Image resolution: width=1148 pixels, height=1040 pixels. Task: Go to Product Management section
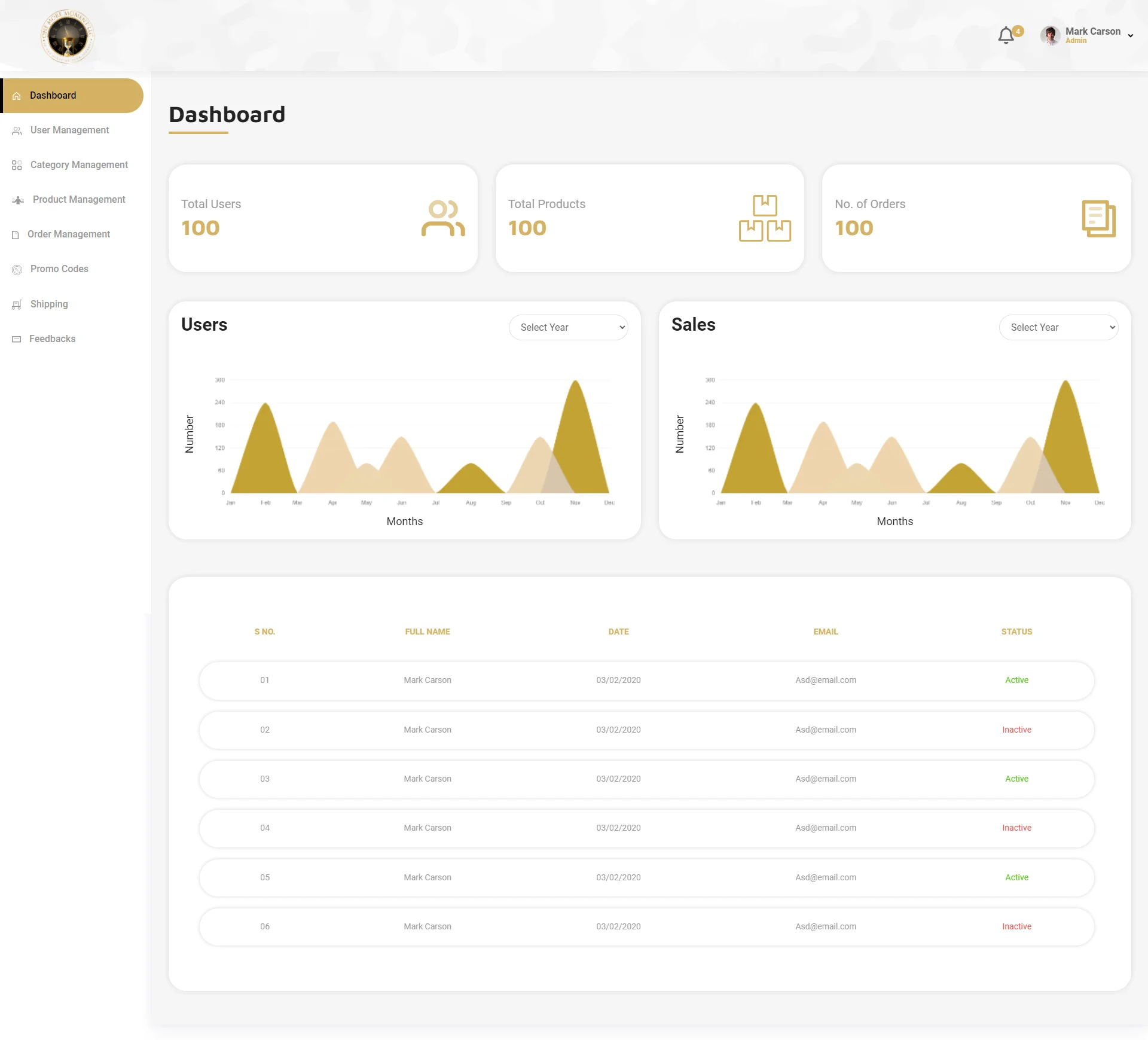coord(78,200)
